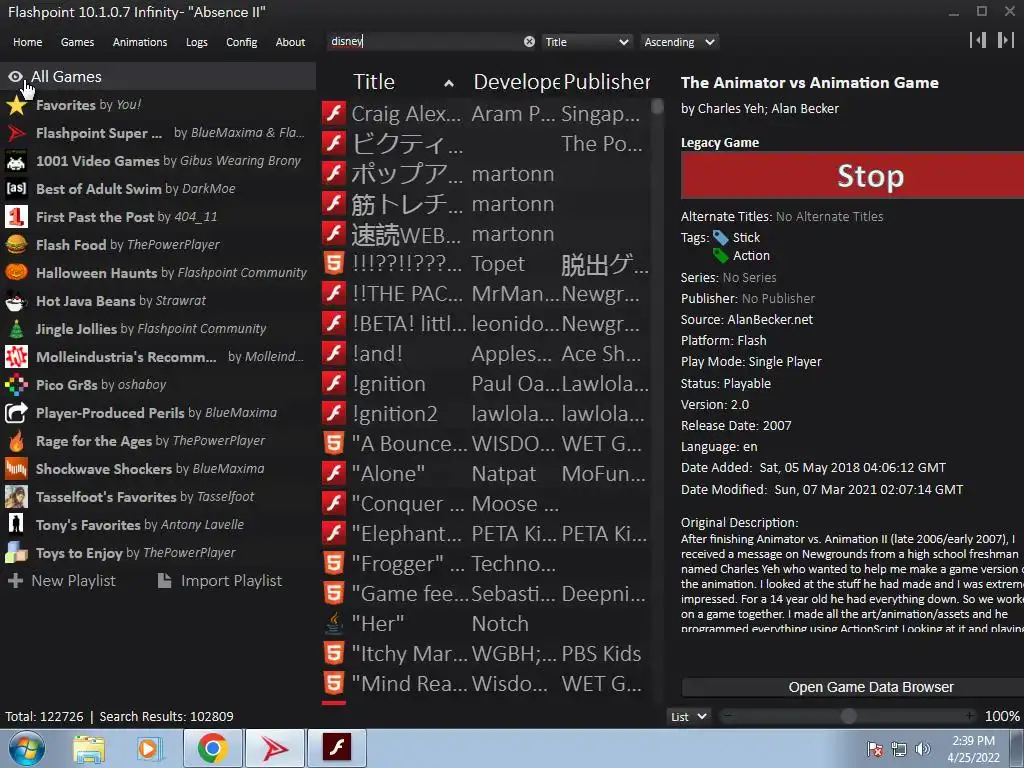1024x768 pixels.
Task: Switch to Flash Player taskbar window
Action: tap(336, 748)
